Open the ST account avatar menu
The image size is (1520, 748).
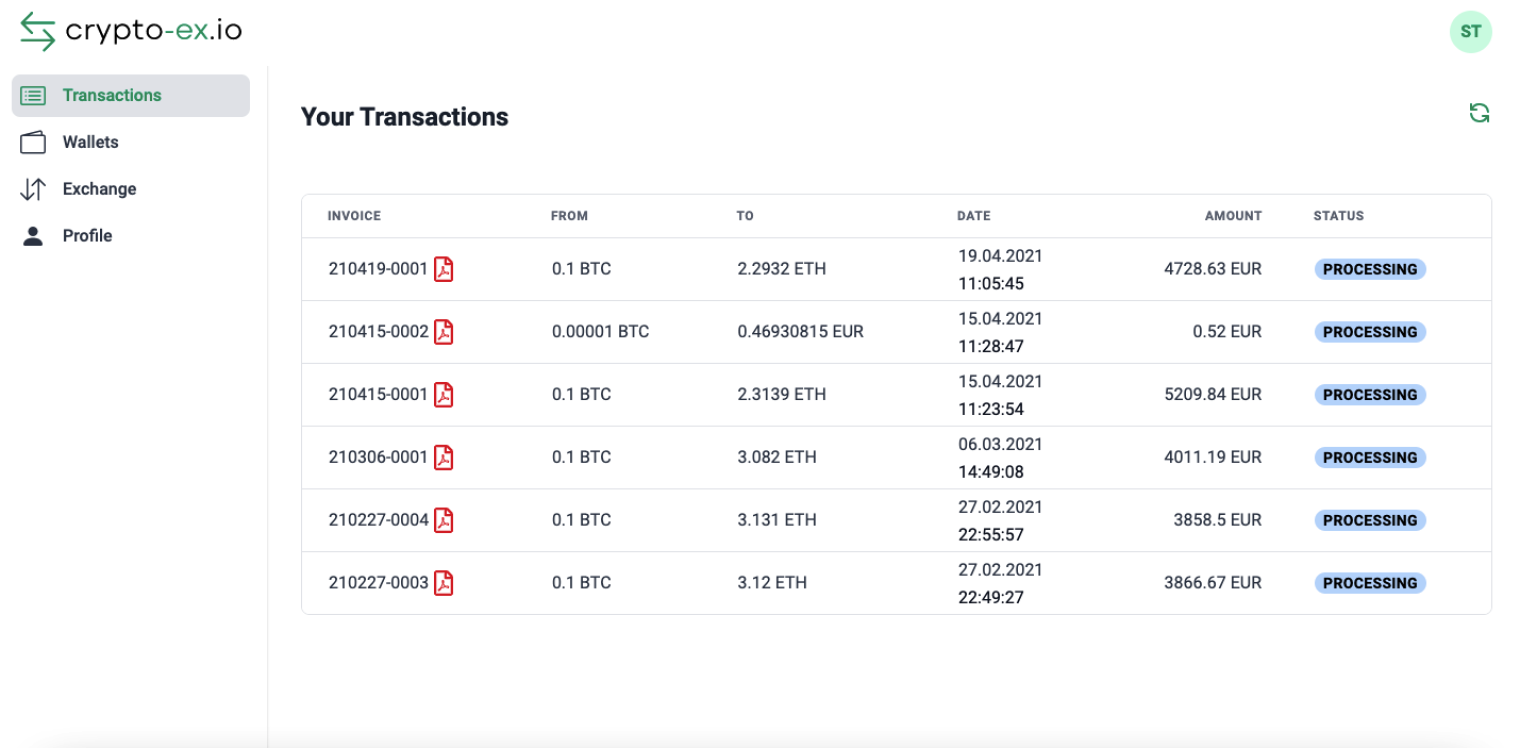pyautogui.click(x=1470, y=31)
